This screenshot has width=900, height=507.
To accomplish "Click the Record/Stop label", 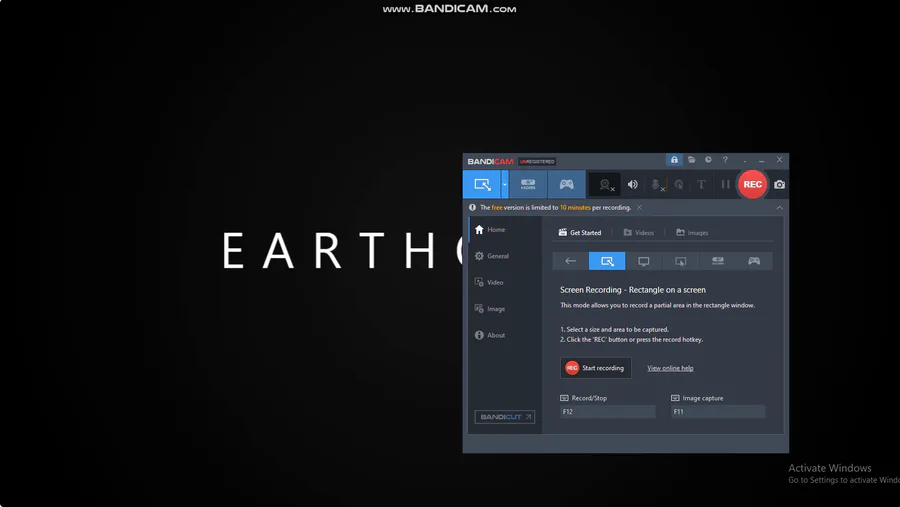I will (589, 398).
